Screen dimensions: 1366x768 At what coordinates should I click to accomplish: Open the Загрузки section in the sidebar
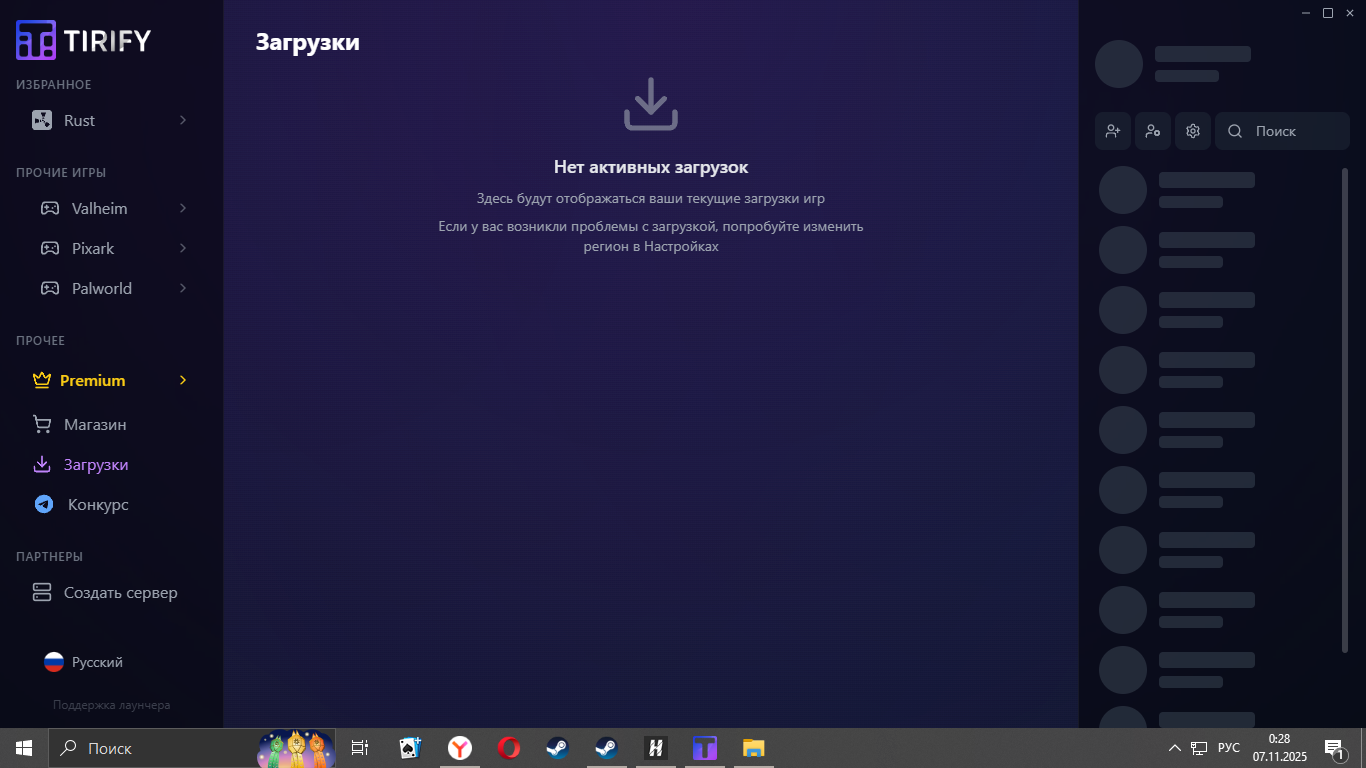[95, 465]
